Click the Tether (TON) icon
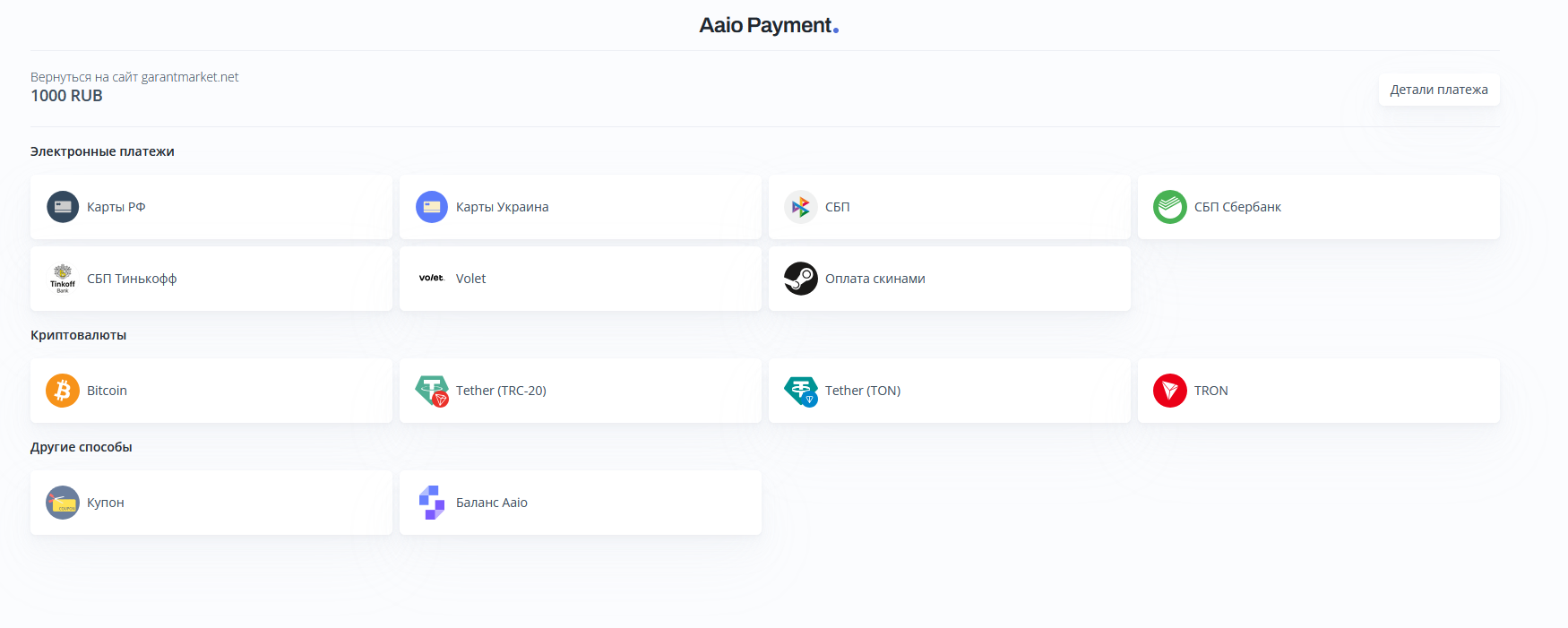1568x628 pixels. point(801,391)
